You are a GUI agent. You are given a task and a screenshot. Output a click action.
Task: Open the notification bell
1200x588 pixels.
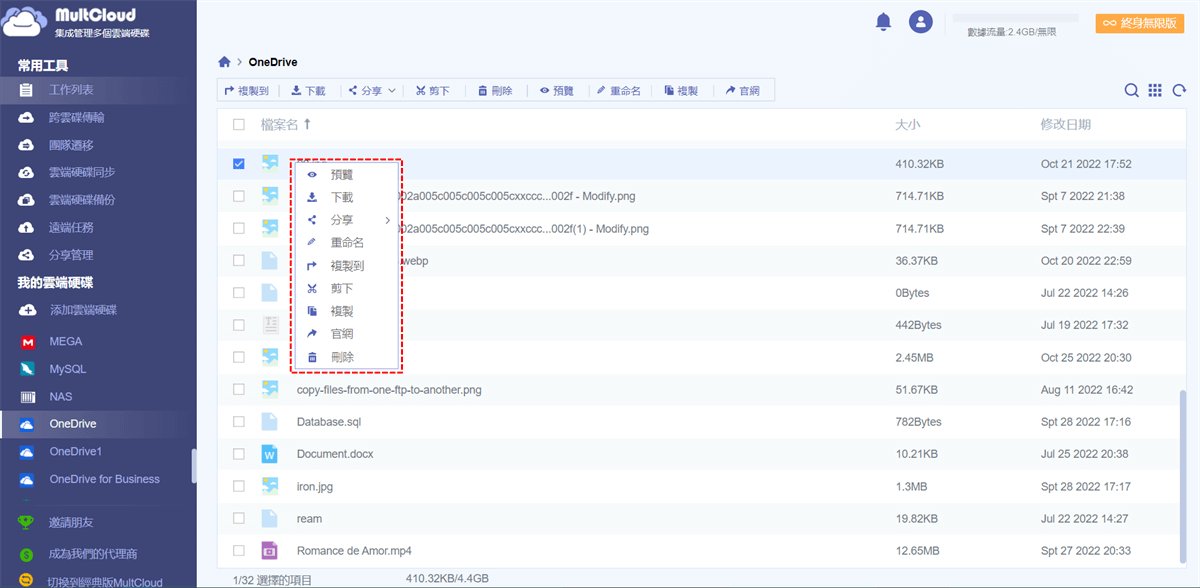pyautogui.click(x=883, y=21)
